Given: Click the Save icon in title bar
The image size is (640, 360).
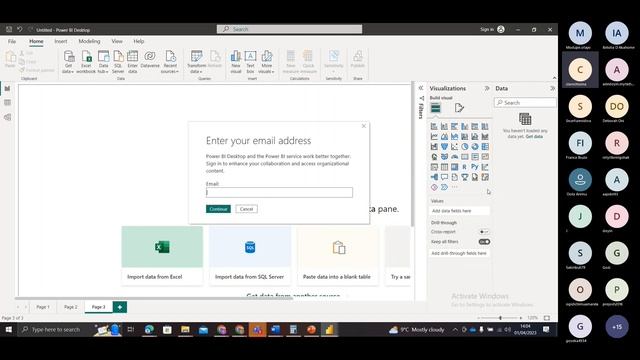Looking at the screenshot, I should coord(9,29).
